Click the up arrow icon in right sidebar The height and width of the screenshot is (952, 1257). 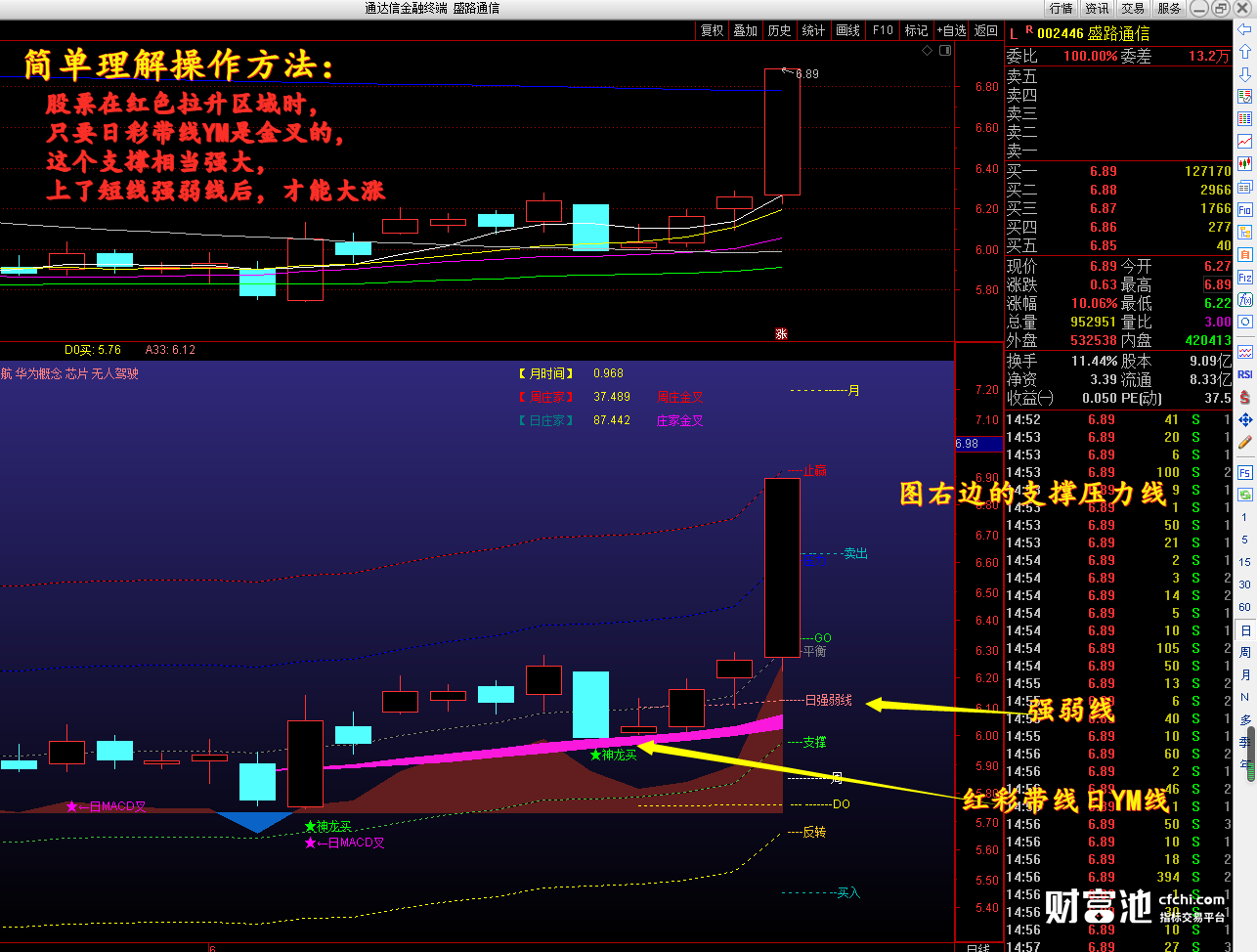pos(1244,52)
